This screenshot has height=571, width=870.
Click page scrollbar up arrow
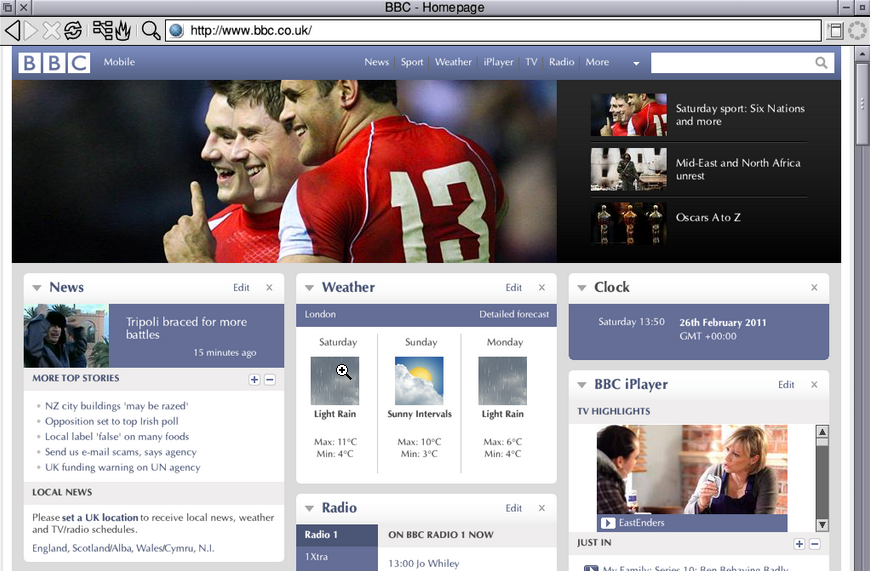862,53
